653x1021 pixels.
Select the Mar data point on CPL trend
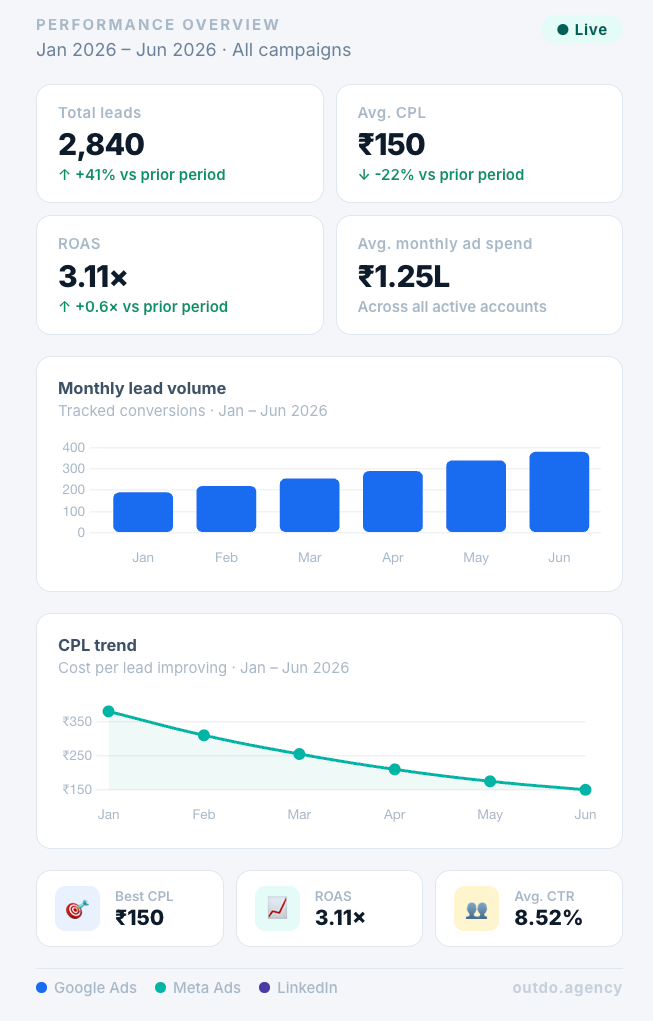click(x=299, y=754)
